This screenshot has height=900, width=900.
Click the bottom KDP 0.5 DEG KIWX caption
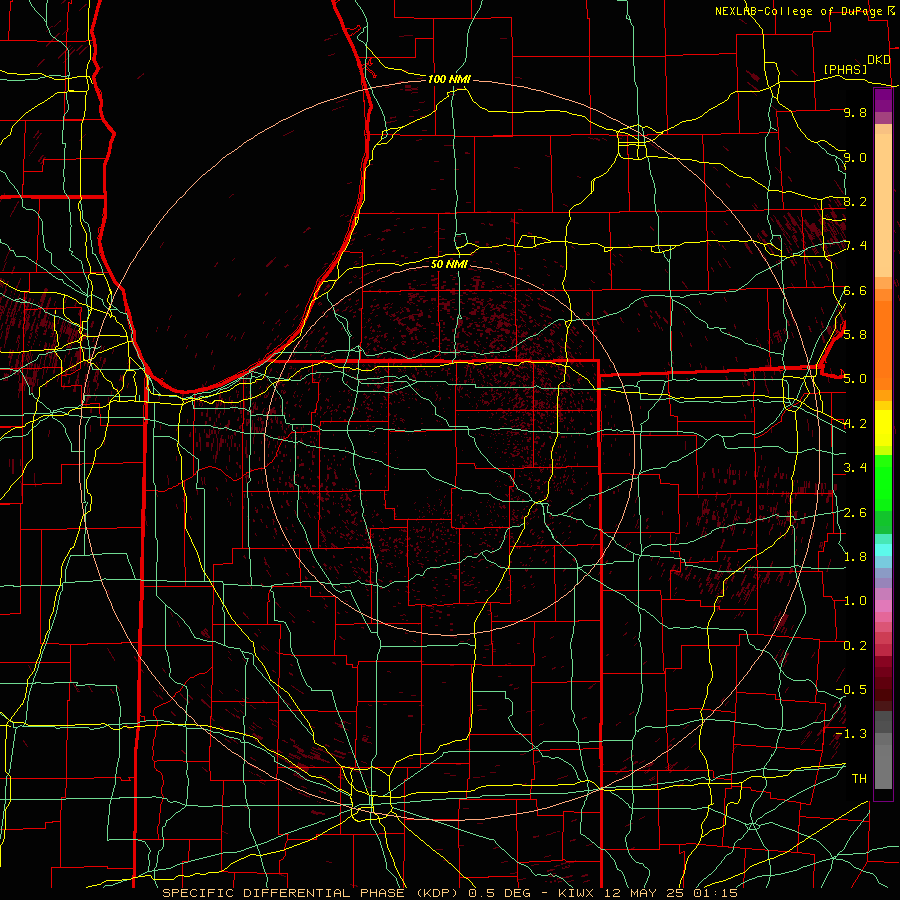click(x=449, y=893)
